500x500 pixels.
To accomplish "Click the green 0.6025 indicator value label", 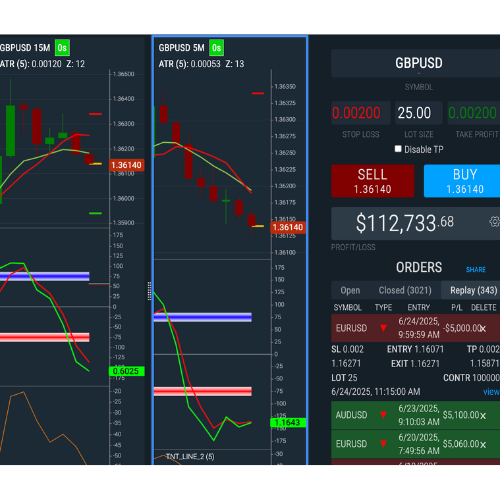I will (126, 371).
